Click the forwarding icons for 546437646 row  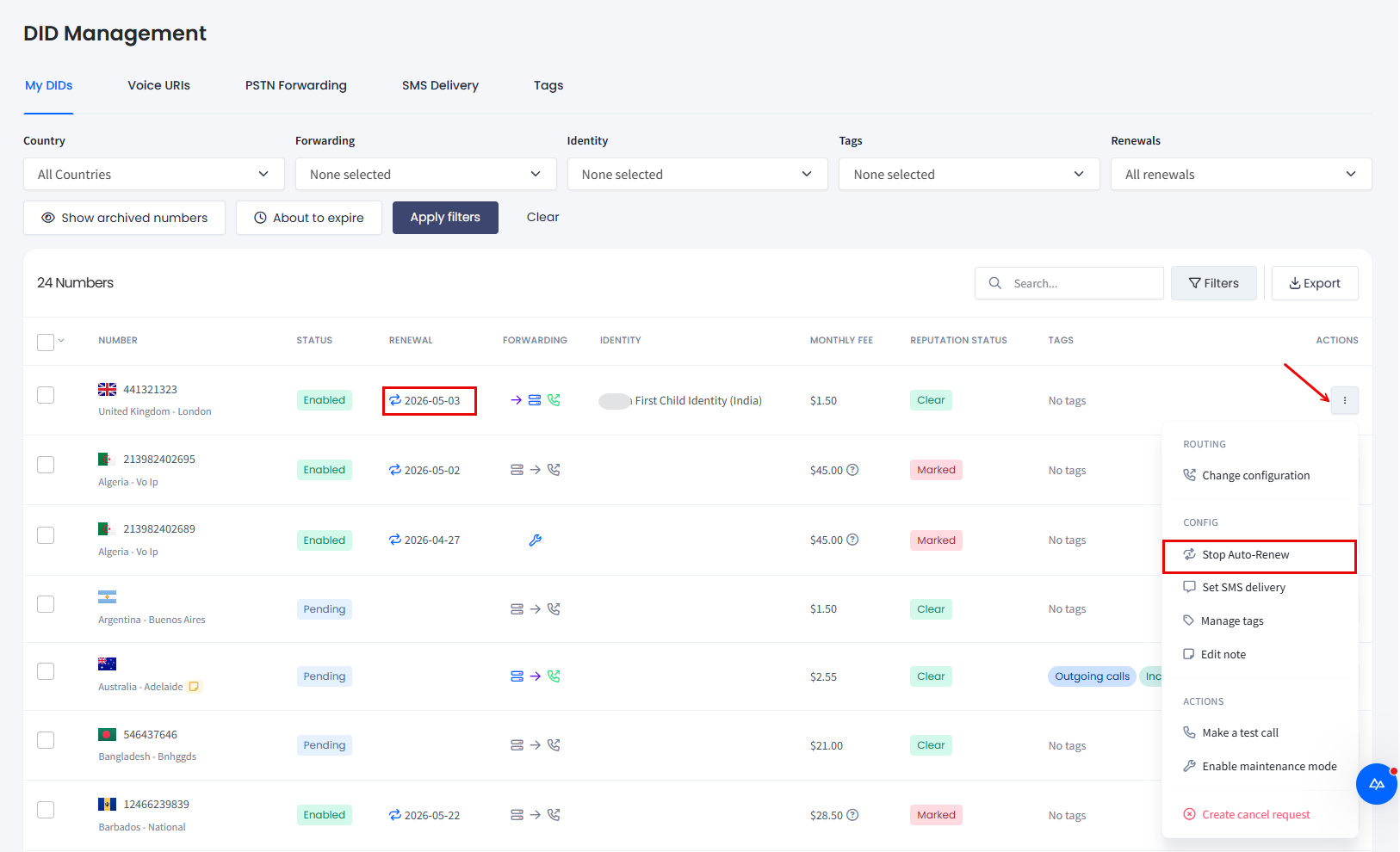pos(535,745)
